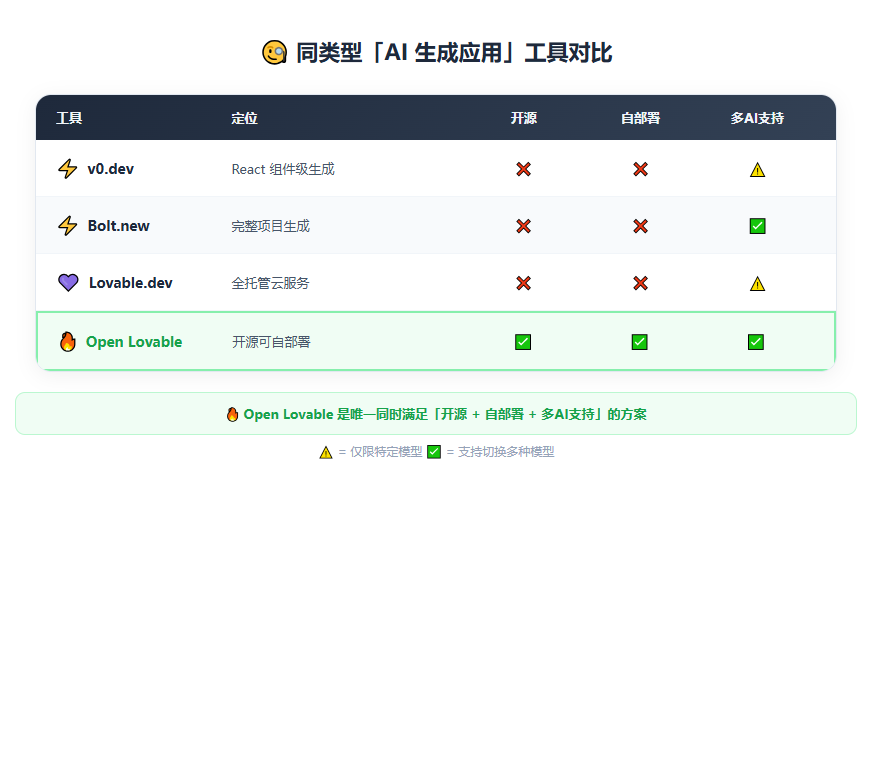
Task: Click the red cross under 自部署 for Bolt.new
Action: [641, 226]
